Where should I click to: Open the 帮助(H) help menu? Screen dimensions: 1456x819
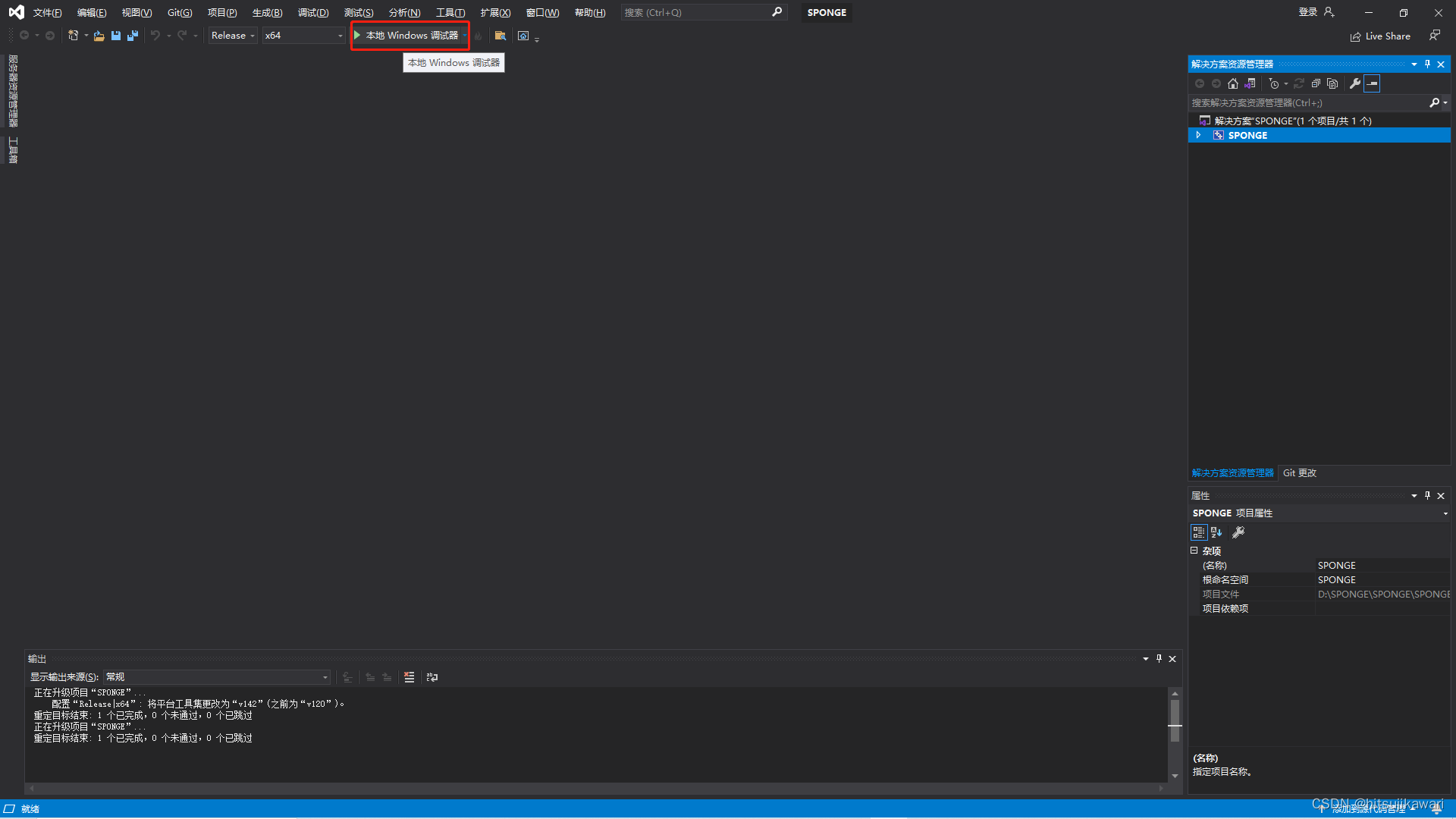tap(590, 13)
